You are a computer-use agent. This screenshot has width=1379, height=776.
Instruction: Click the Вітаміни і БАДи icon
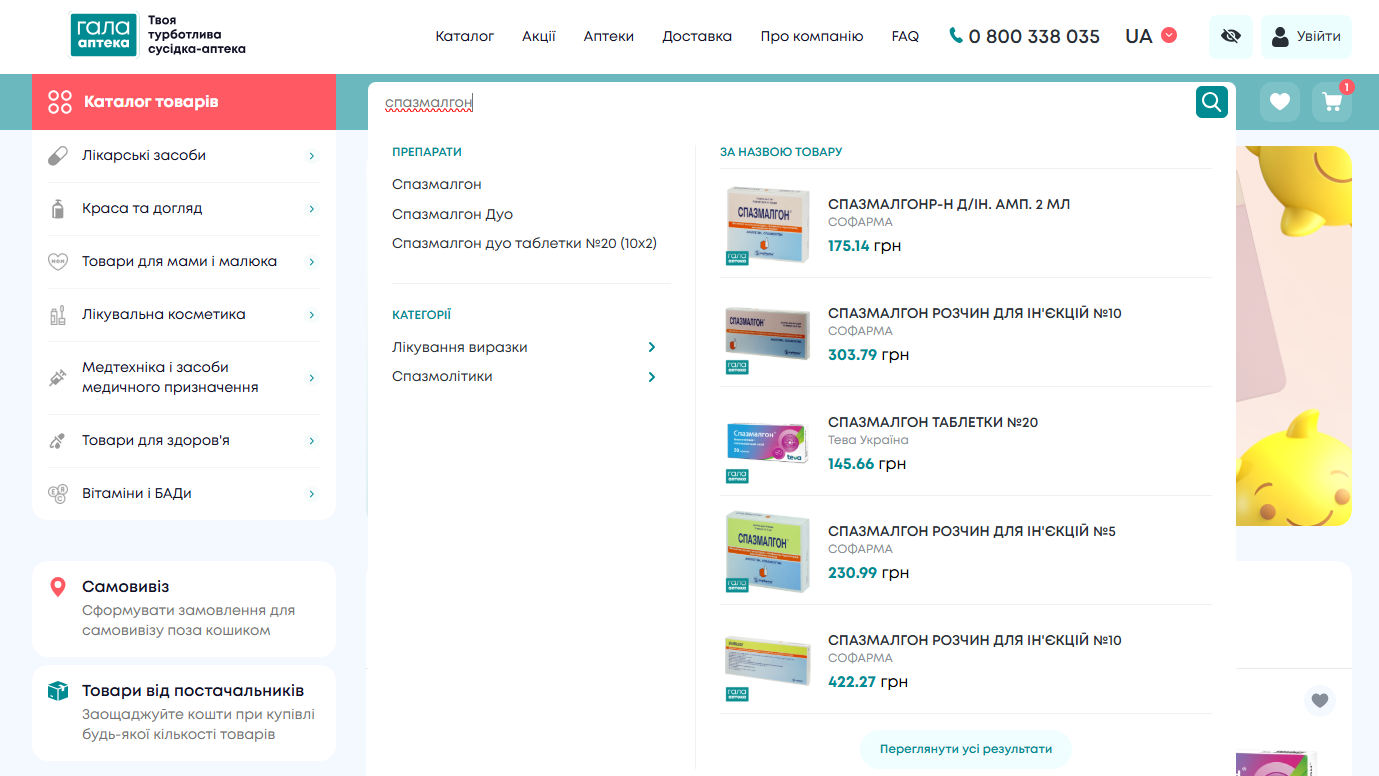click(x=58, y=494)
